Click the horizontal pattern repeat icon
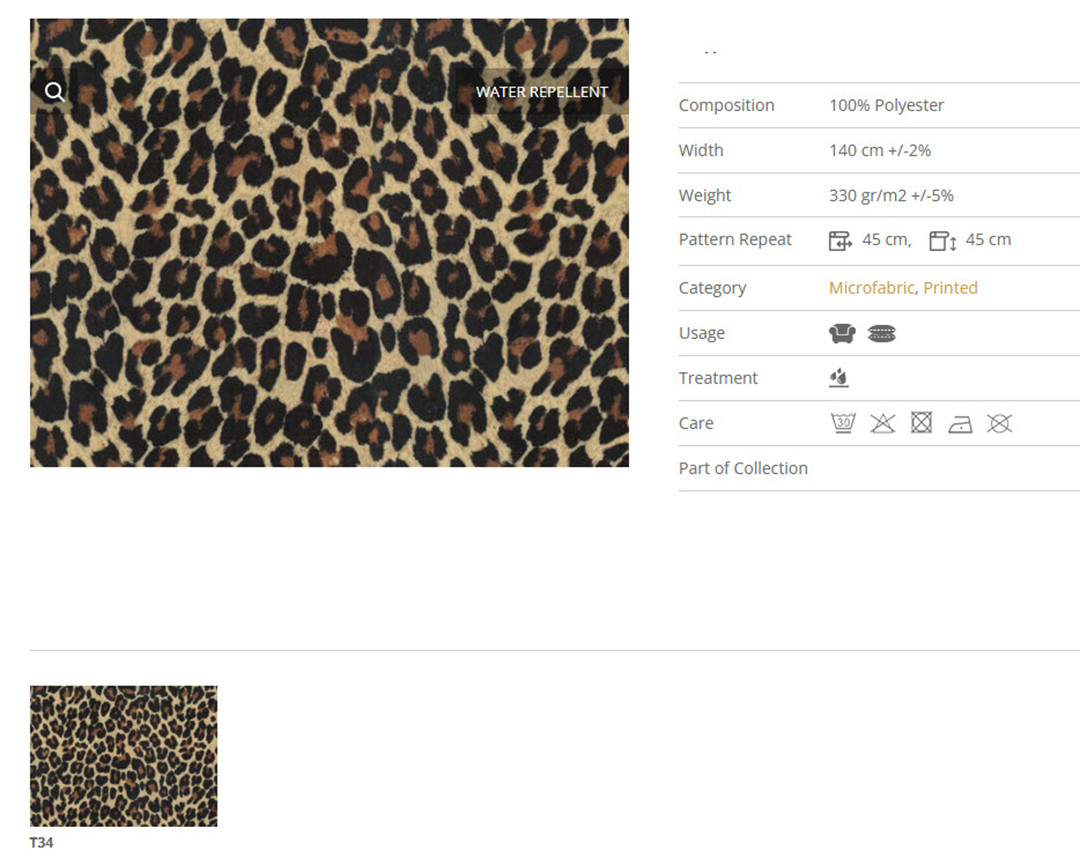This screenshot has width=1080, height=858. coord(840,241)
